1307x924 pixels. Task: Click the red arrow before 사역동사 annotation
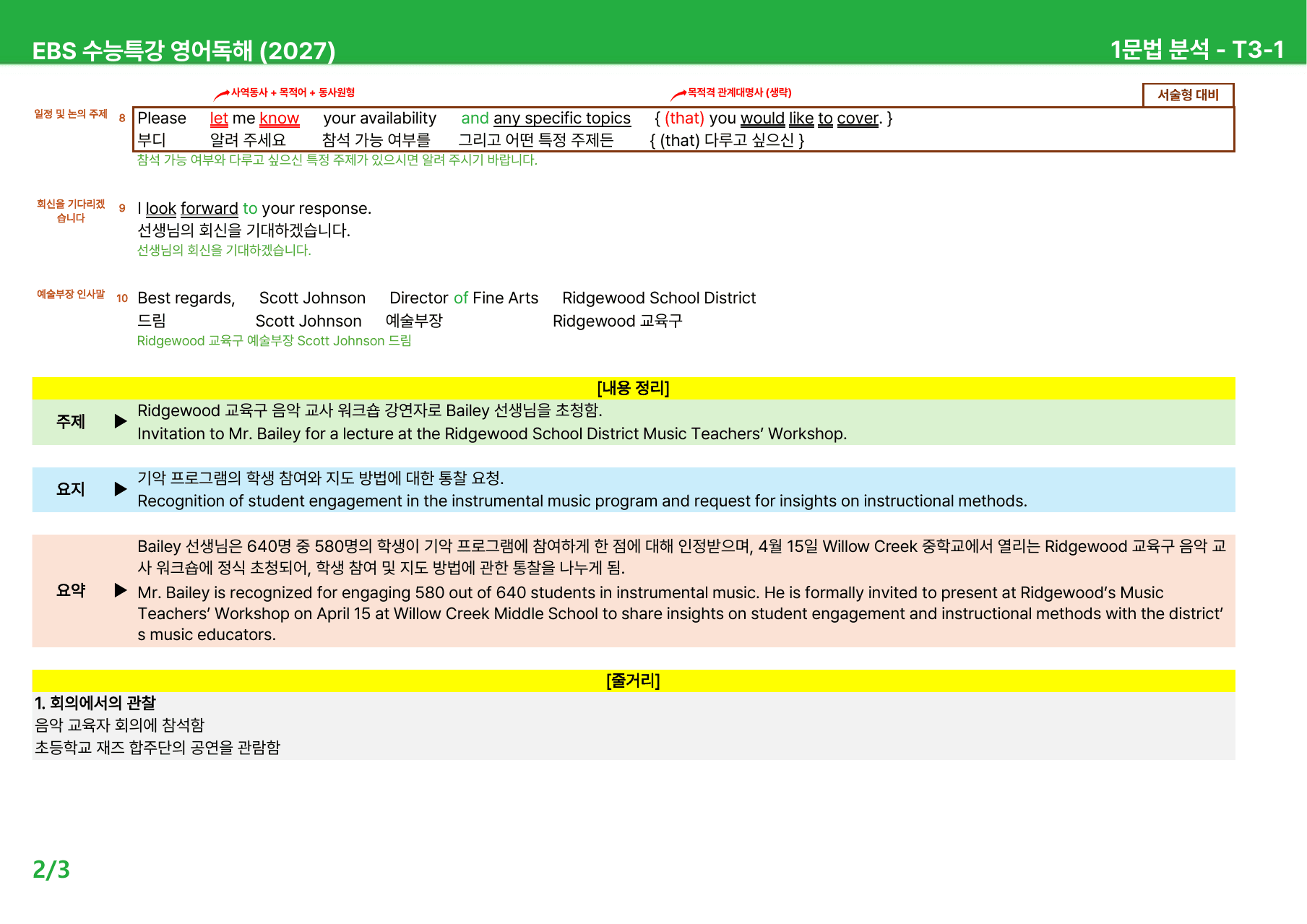(221, 95)
